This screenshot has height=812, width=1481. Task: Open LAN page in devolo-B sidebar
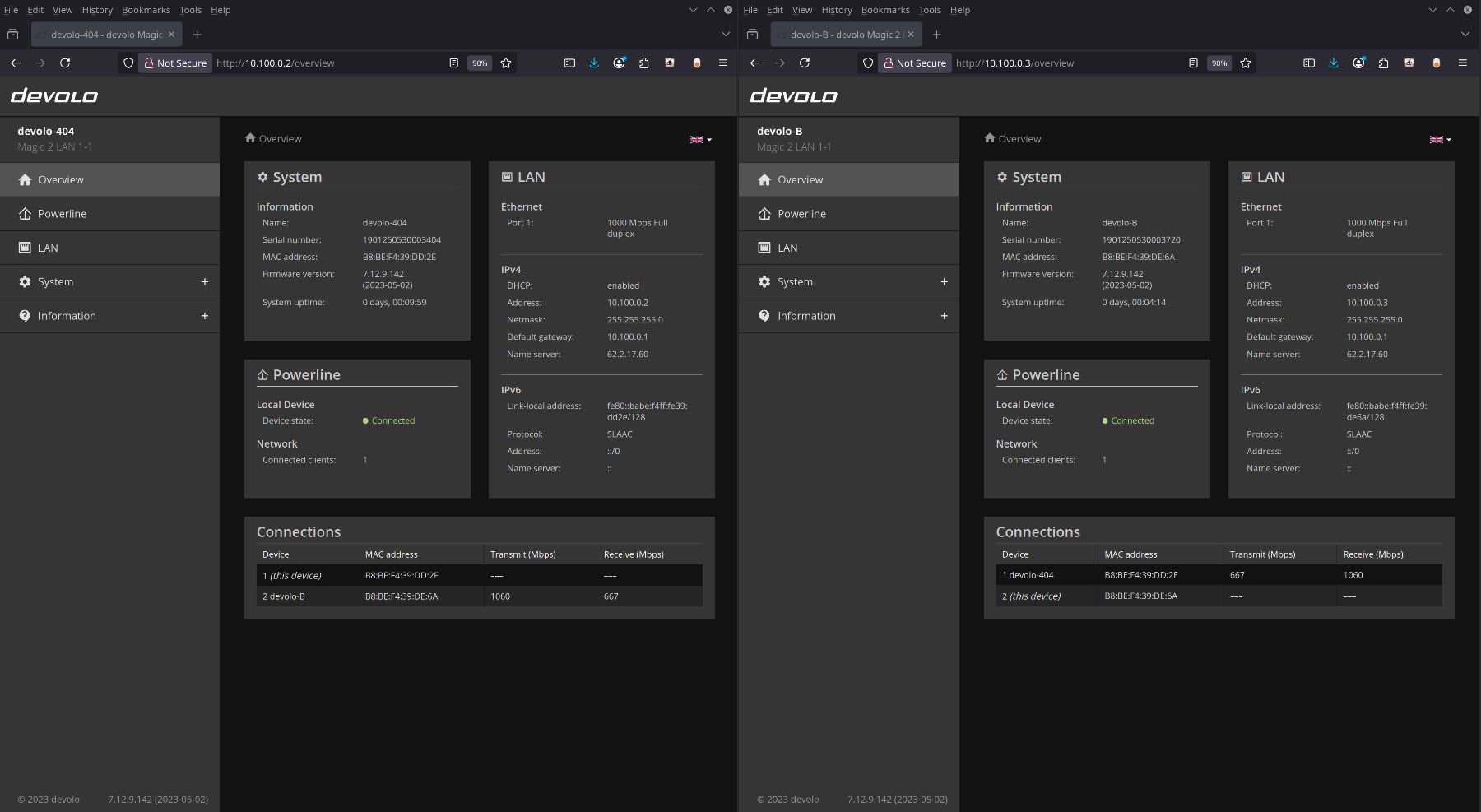[849, 248]
